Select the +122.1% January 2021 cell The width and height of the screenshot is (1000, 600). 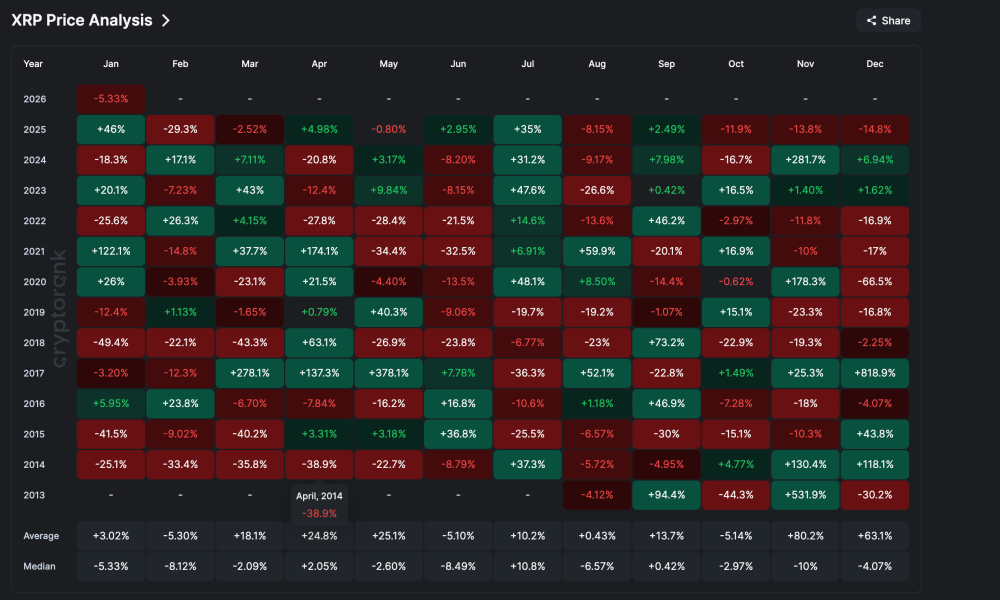[110, 251]
